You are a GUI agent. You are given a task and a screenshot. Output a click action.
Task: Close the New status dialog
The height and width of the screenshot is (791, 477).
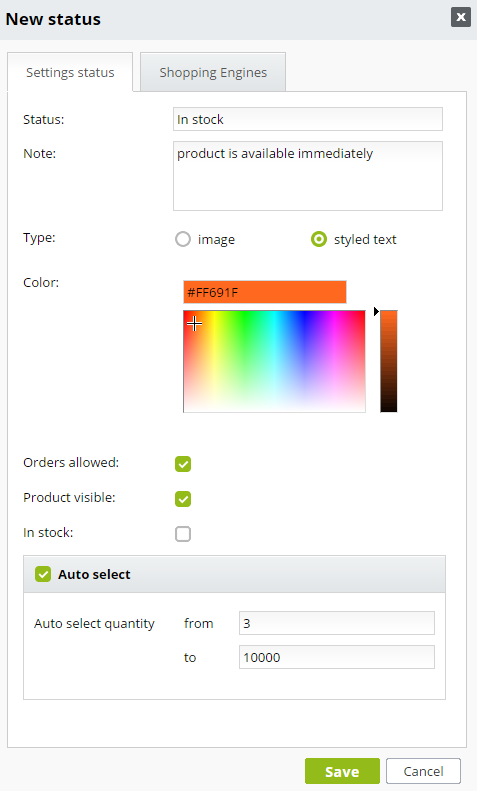pyautogui.click(x=460, y=17)
